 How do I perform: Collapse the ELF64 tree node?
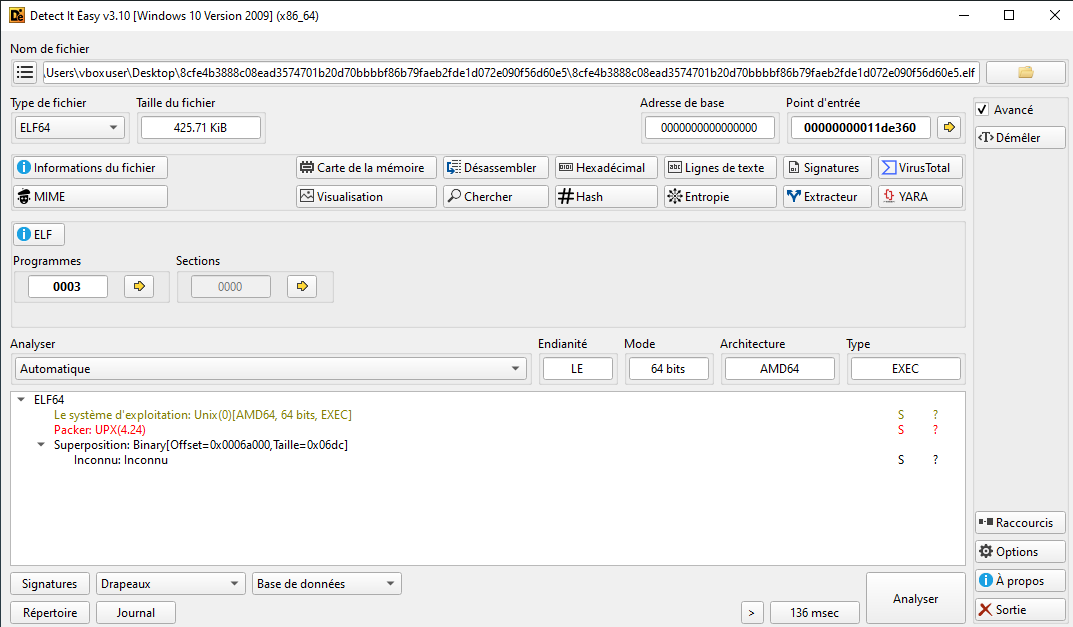tap(21, 399)
